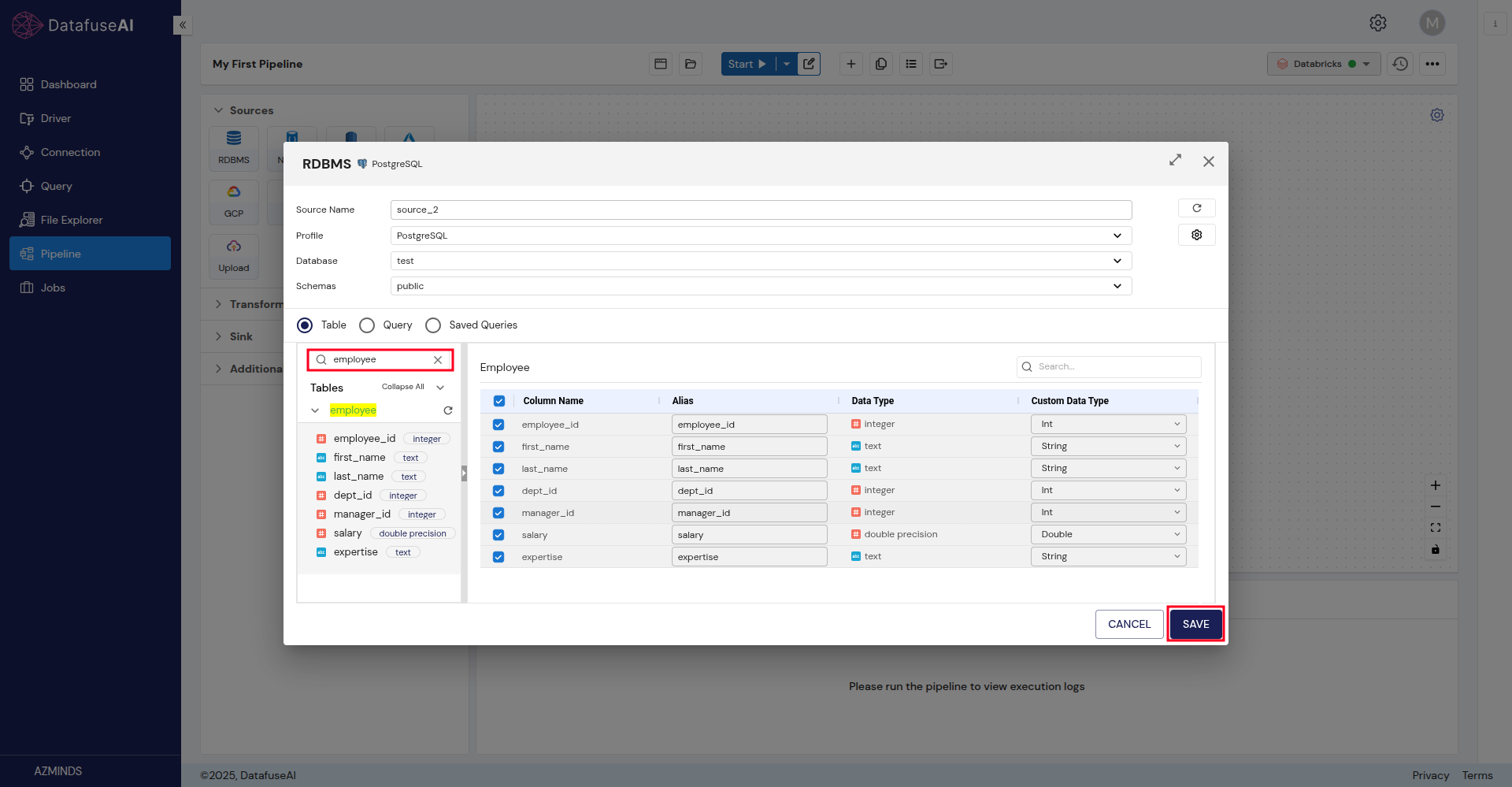
Task: Expand the RDBMS dialog to fullscreen
Action: click(1175, 160)
